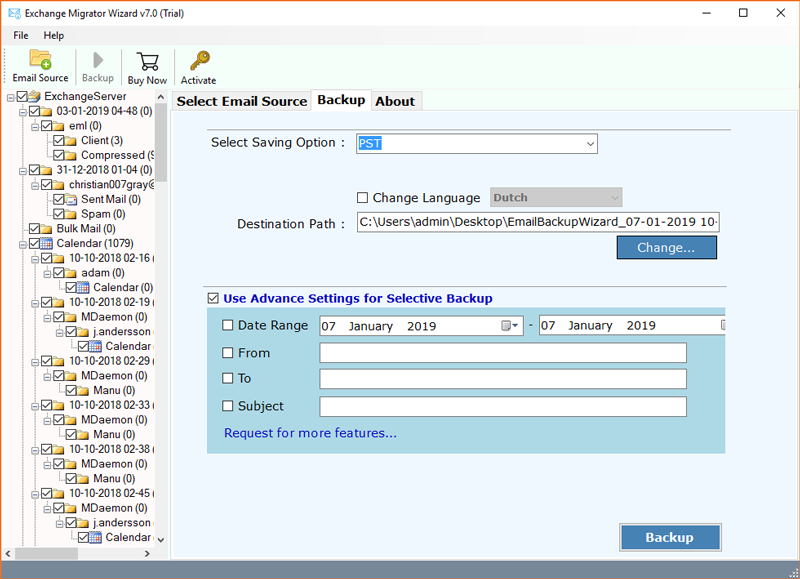Click the Client (3) folder icon

coord(71,141)
